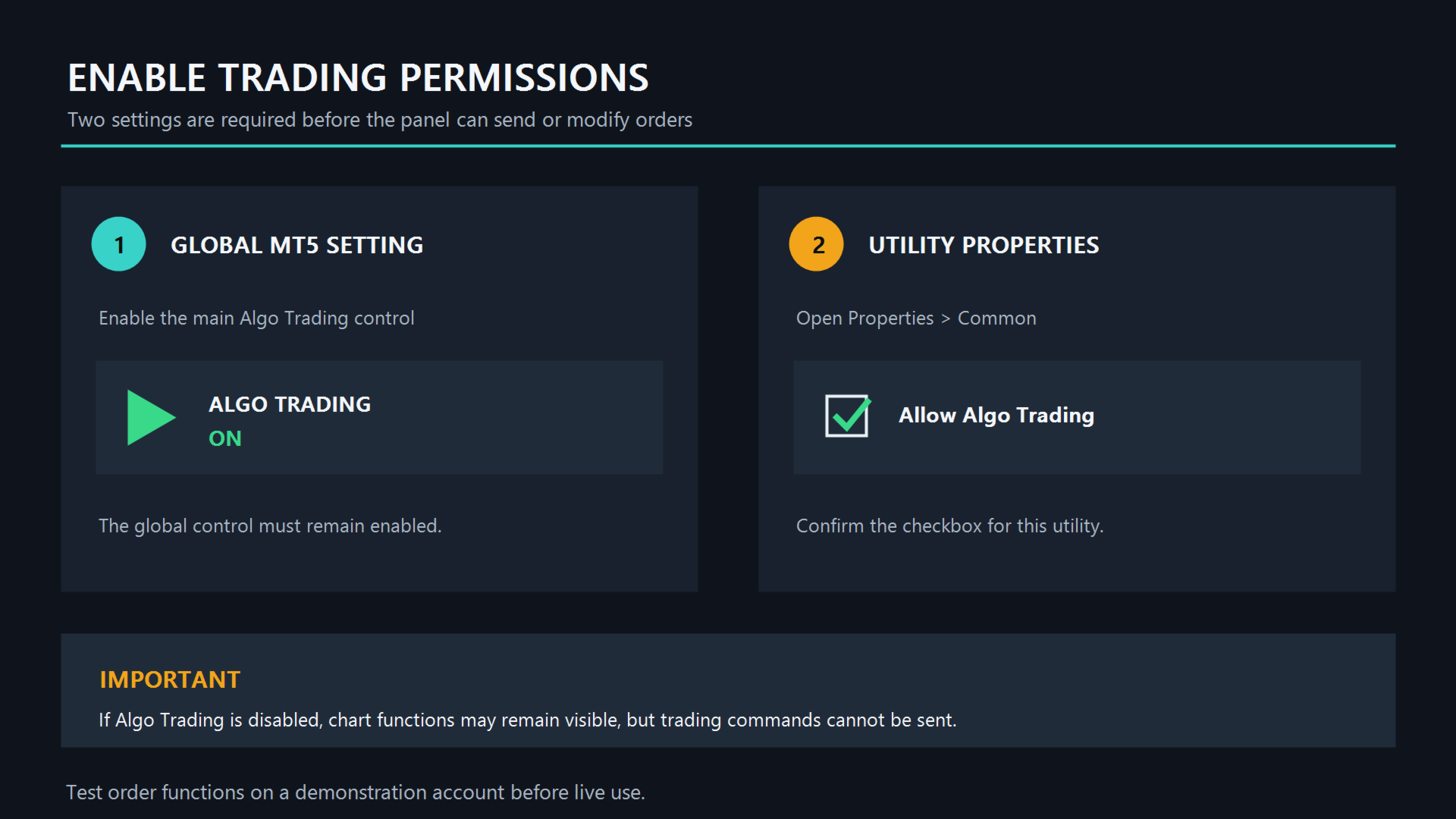Click the green Algo Trading play icon
The image size is (1456, 819).
point(151,417)
